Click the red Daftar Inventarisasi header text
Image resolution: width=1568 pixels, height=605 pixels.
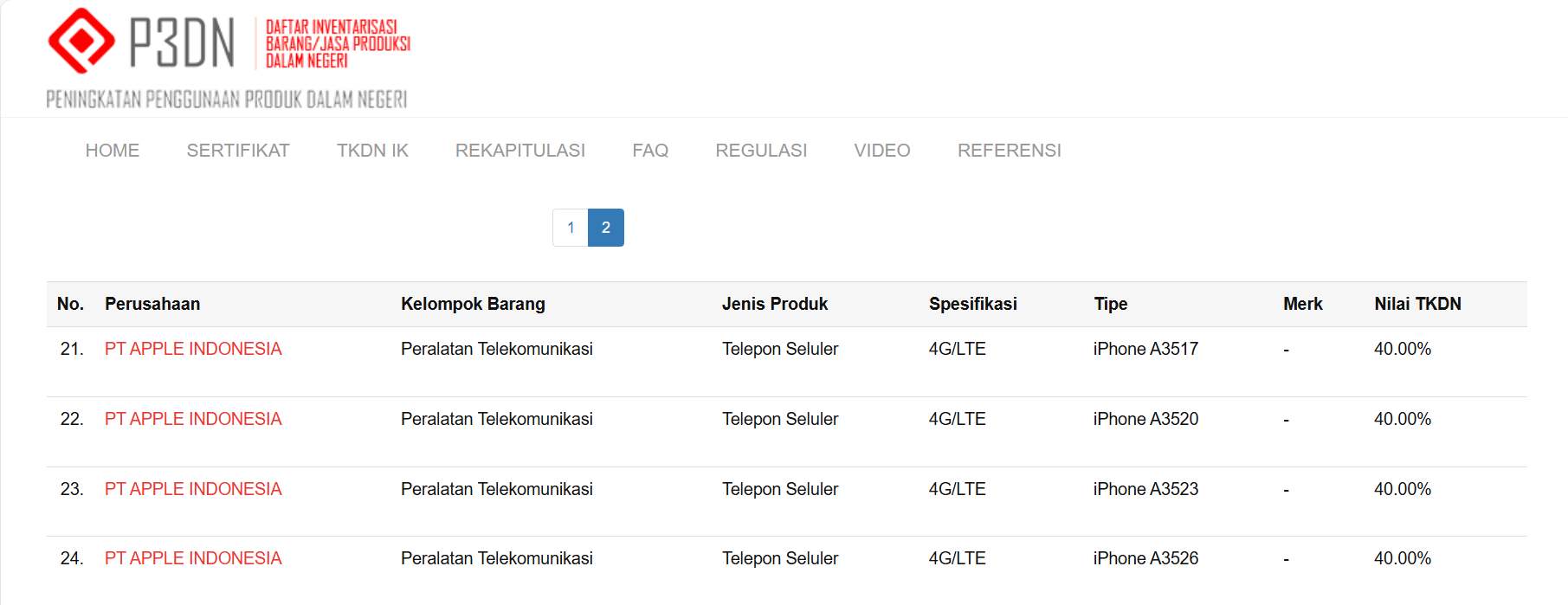338,43
